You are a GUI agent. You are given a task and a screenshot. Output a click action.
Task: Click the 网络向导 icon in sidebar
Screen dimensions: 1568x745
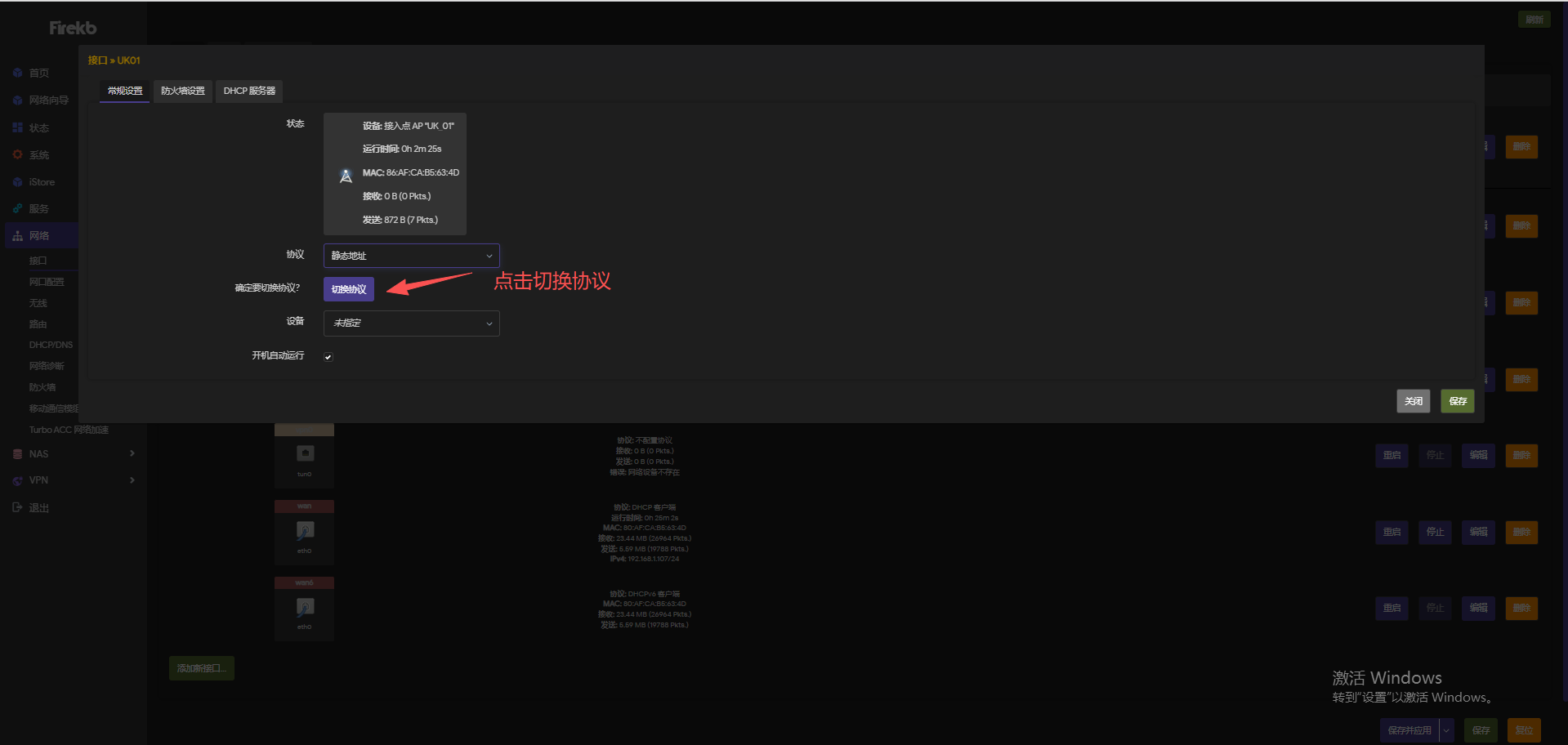17,100
